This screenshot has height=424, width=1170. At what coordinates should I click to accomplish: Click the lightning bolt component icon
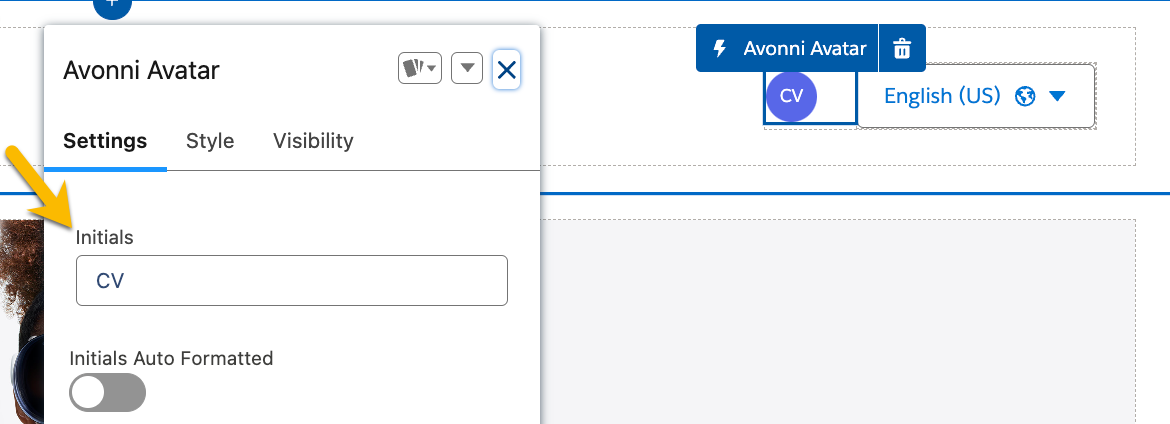[719, 48]
